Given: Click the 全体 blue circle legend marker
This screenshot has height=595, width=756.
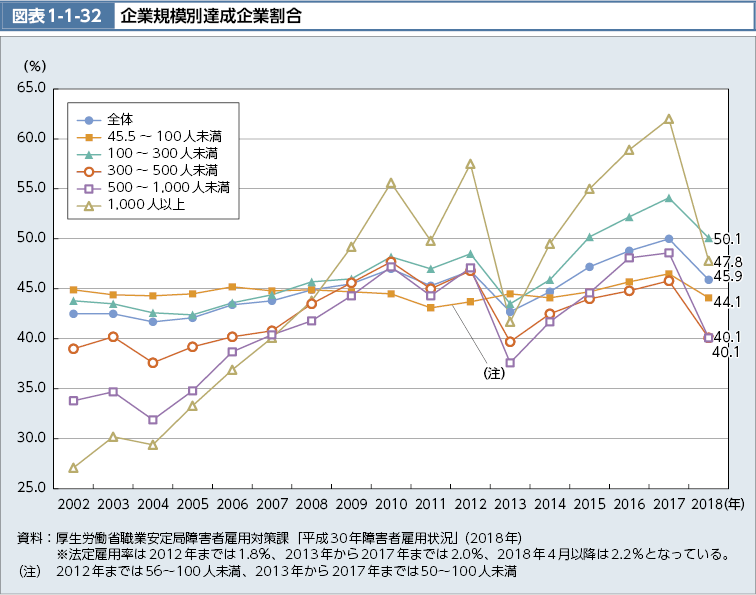Looking at the screenshot, I should click(88, 118).
